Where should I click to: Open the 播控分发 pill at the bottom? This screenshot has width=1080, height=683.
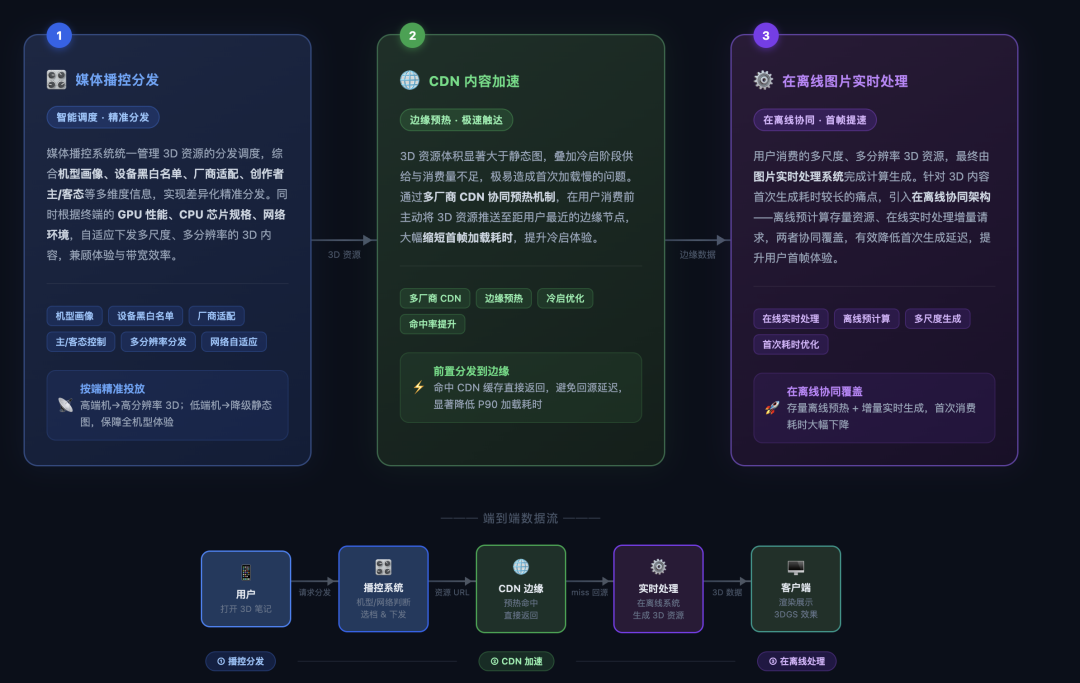(x=240, y=661)
